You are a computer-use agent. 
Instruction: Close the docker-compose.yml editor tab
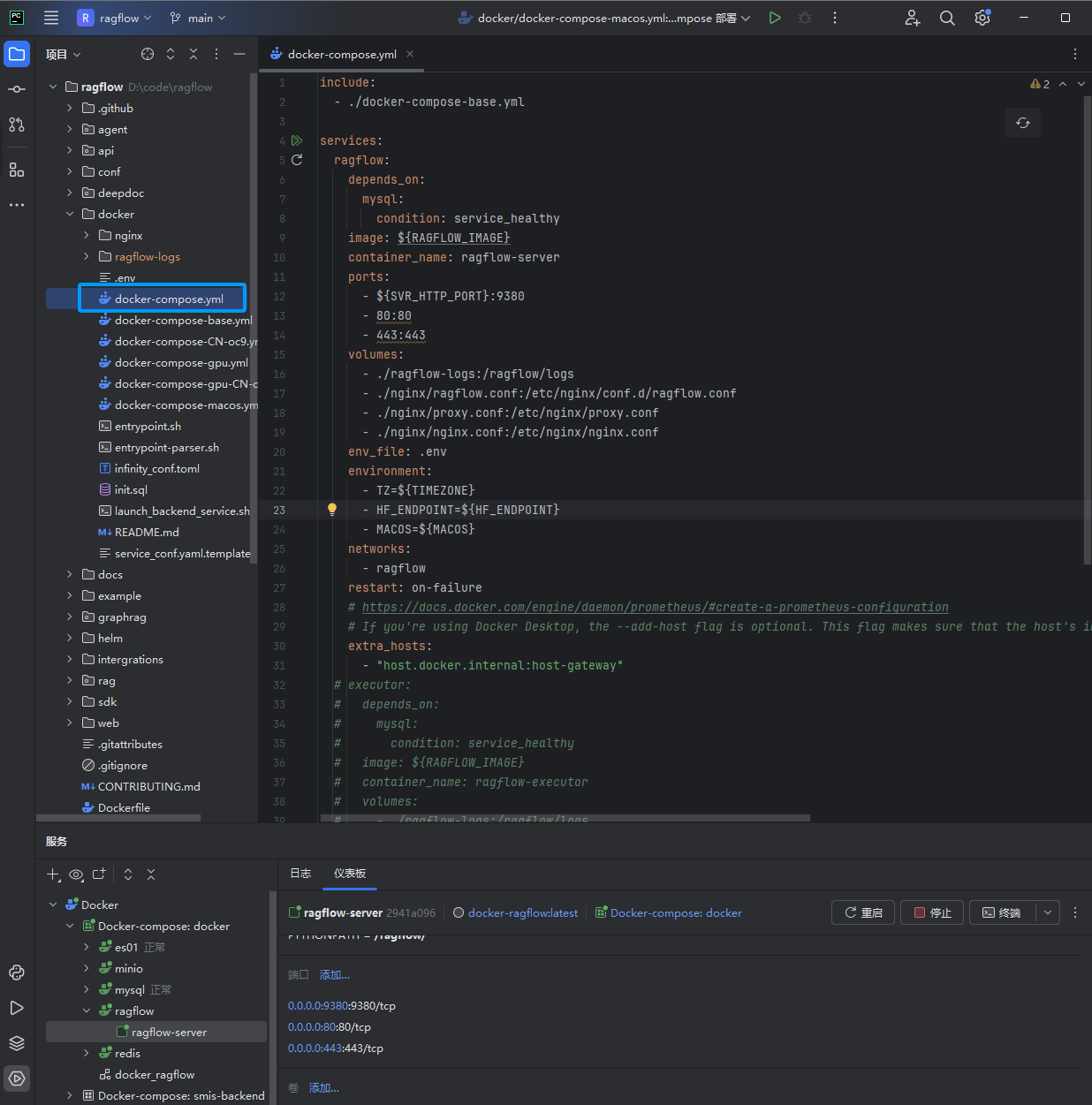coord(410,54)
